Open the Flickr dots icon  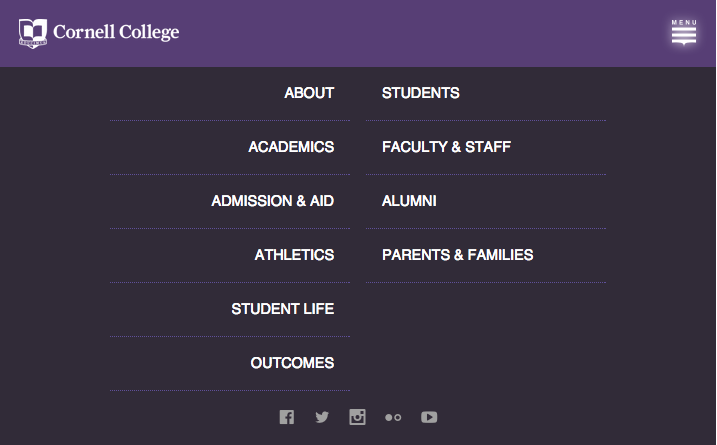click(x=393, y=418)
